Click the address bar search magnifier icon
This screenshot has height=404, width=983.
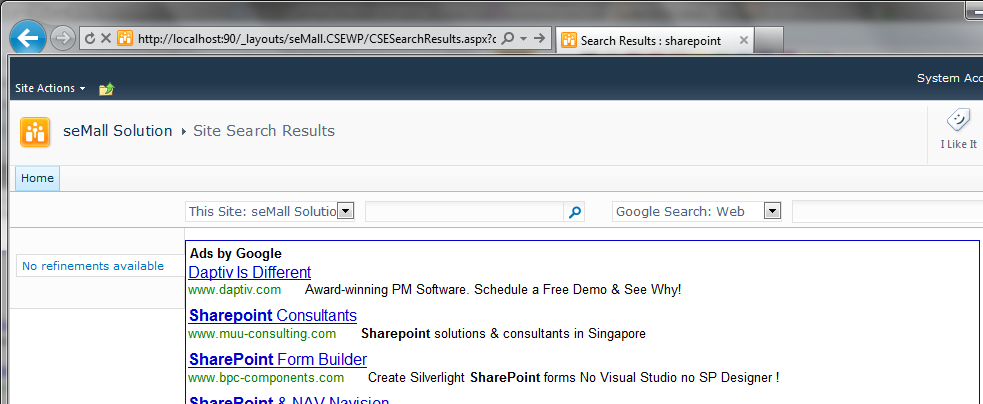click(508, 38)
